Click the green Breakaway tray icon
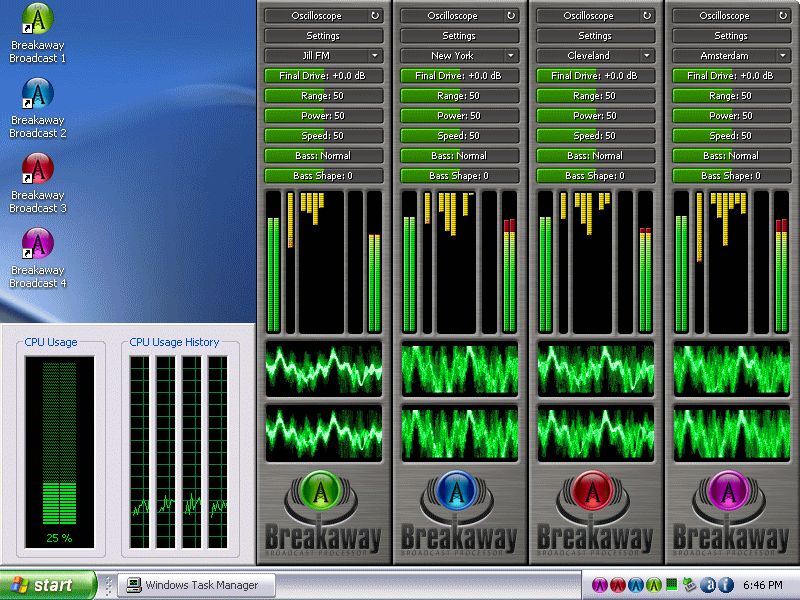 pyautogui.click(x=653, y=585)
